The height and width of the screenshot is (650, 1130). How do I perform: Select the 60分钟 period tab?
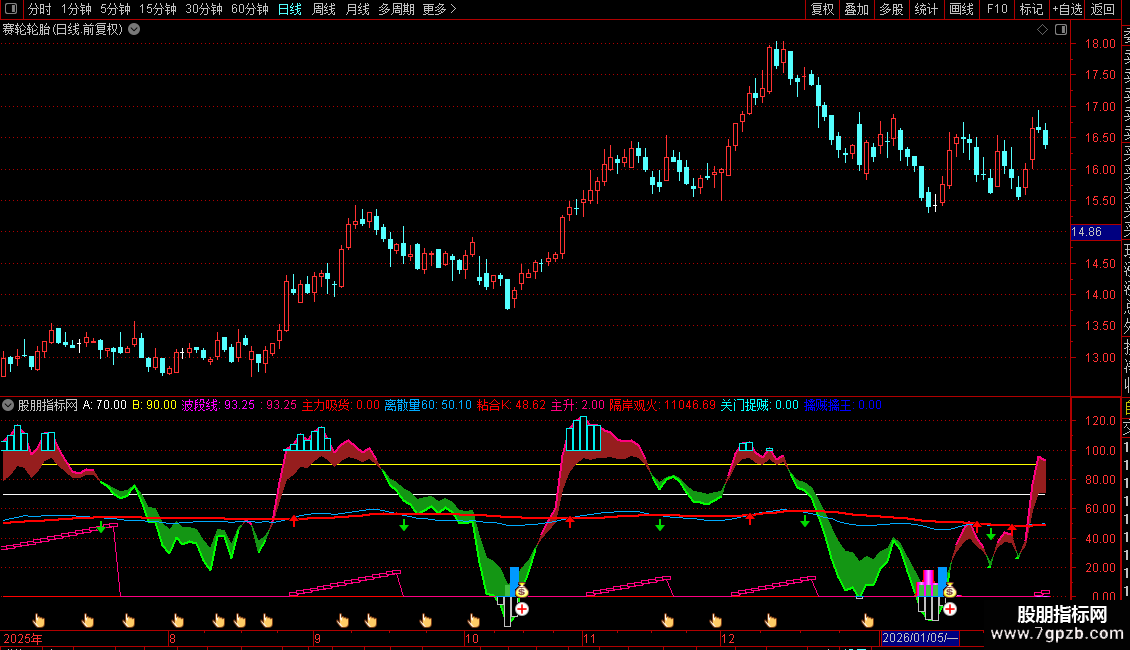249,9
